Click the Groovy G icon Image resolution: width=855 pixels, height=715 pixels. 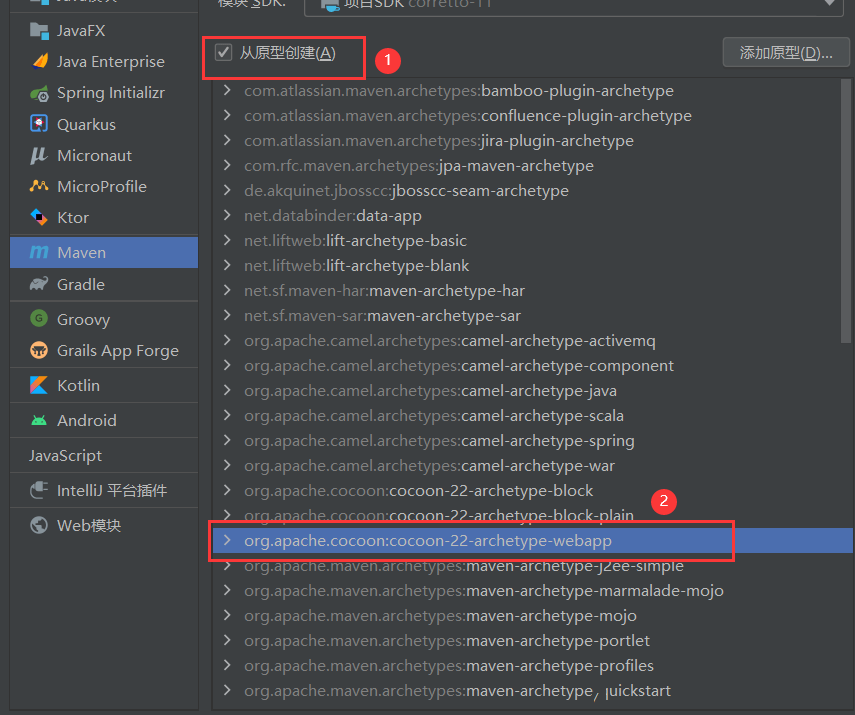click(39, 319)
